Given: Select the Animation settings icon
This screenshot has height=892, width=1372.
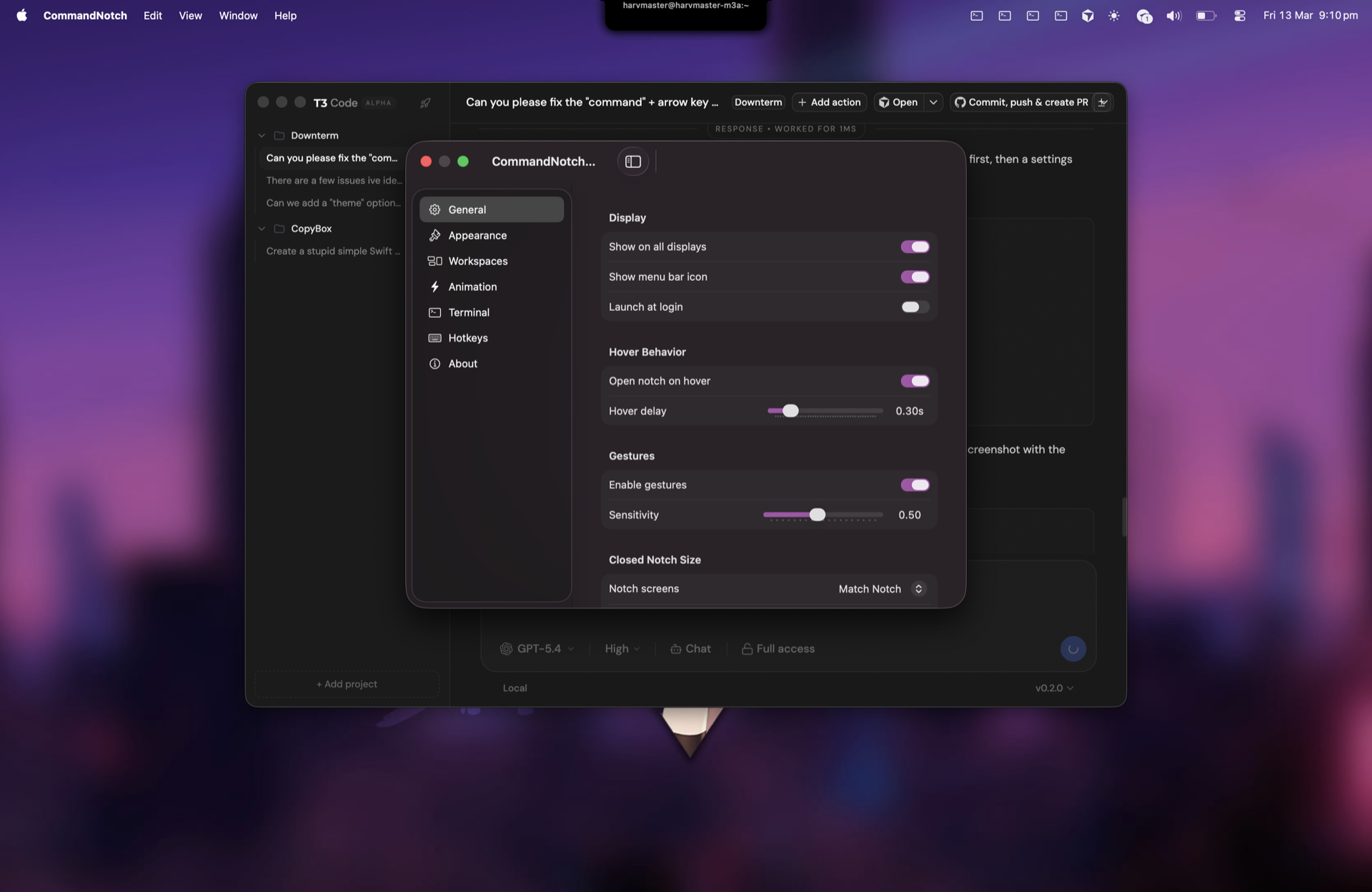Looking at the screenshot, I should tap(435, 287).
